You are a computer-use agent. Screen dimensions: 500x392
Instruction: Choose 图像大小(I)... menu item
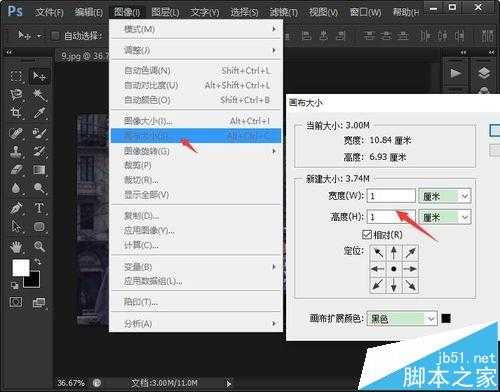click(x=196, y=121)
